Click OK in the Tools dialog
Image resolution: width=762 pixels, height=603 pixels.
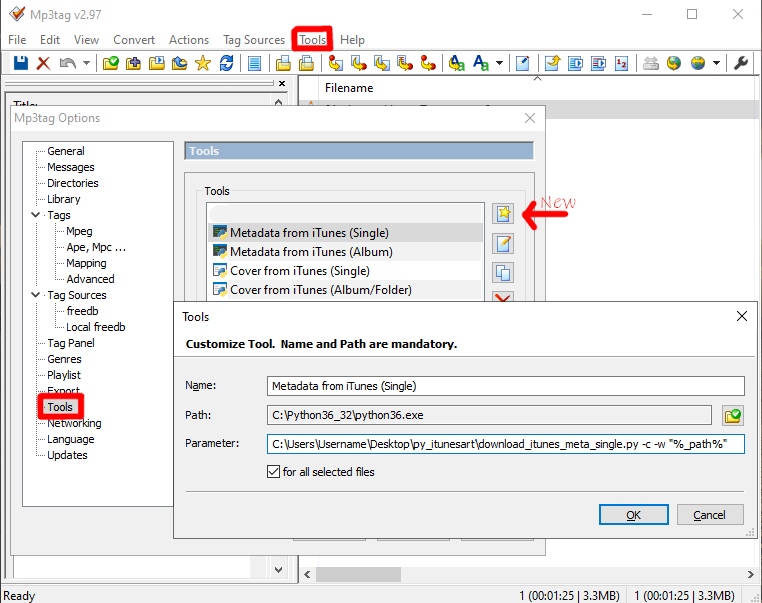click(633, 515)
